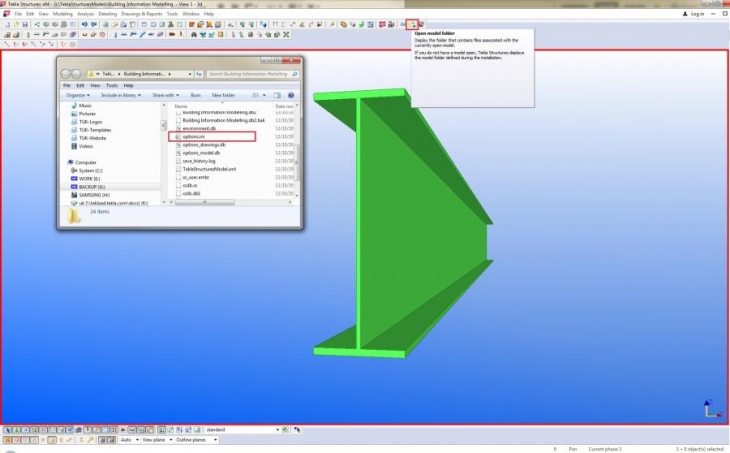Click the Refresh icon beside Explorer address bar
The height and width of the screenshot is (453, 730).
tap(199, 74)
